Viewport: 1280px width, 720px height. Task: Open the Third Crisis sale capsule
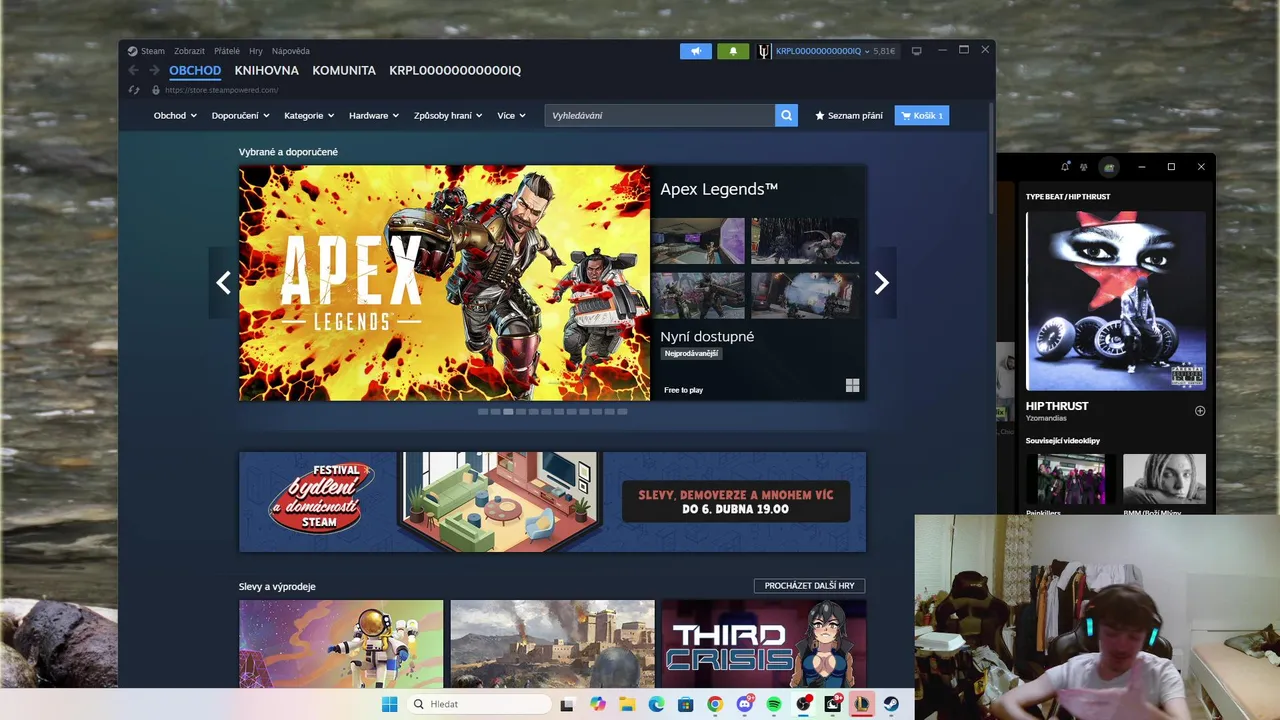click(764, 643)
